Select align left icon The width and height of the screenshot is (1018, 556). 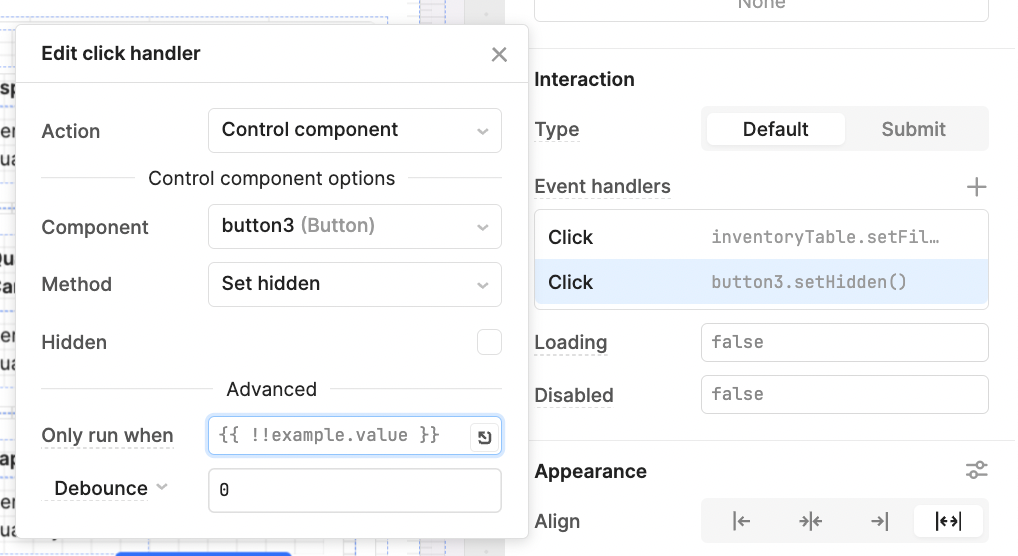pos(741,521)
